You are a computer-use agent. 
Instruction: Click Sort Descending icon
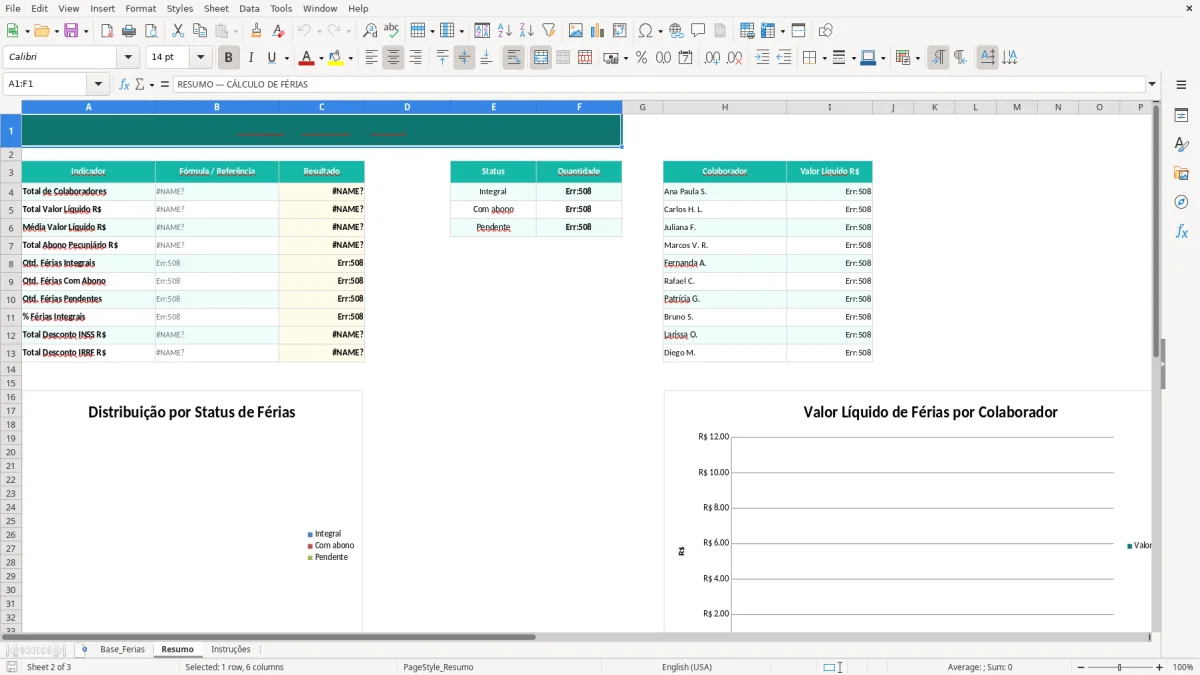[526, 31]
